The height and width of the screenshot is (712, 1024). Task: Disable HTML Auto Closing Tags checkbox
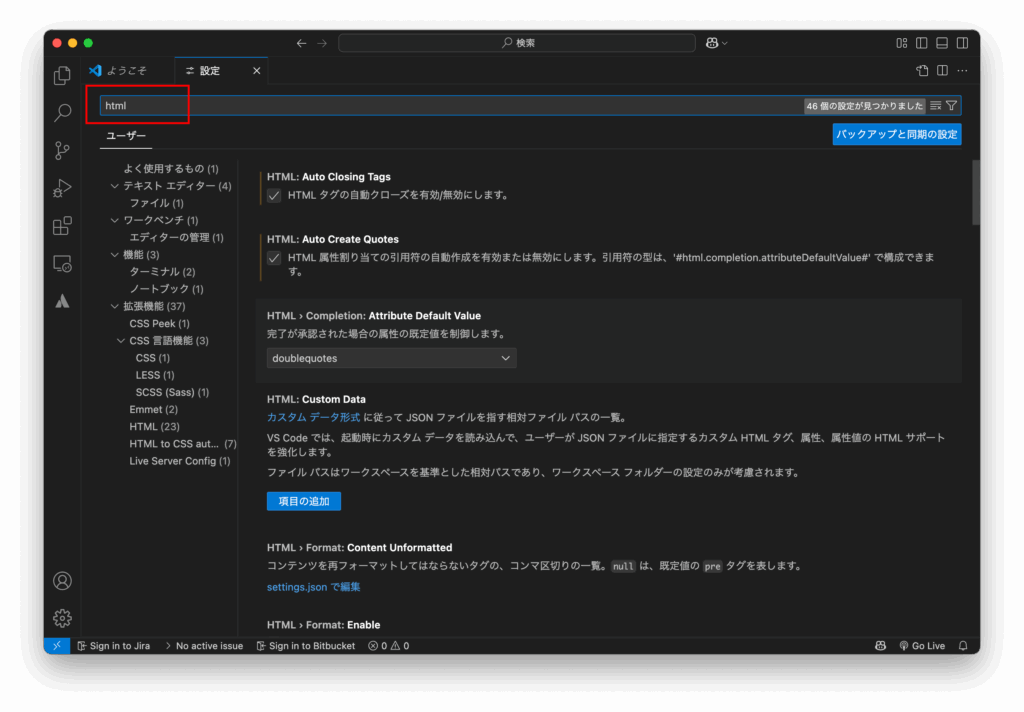(x=274, y=195)
